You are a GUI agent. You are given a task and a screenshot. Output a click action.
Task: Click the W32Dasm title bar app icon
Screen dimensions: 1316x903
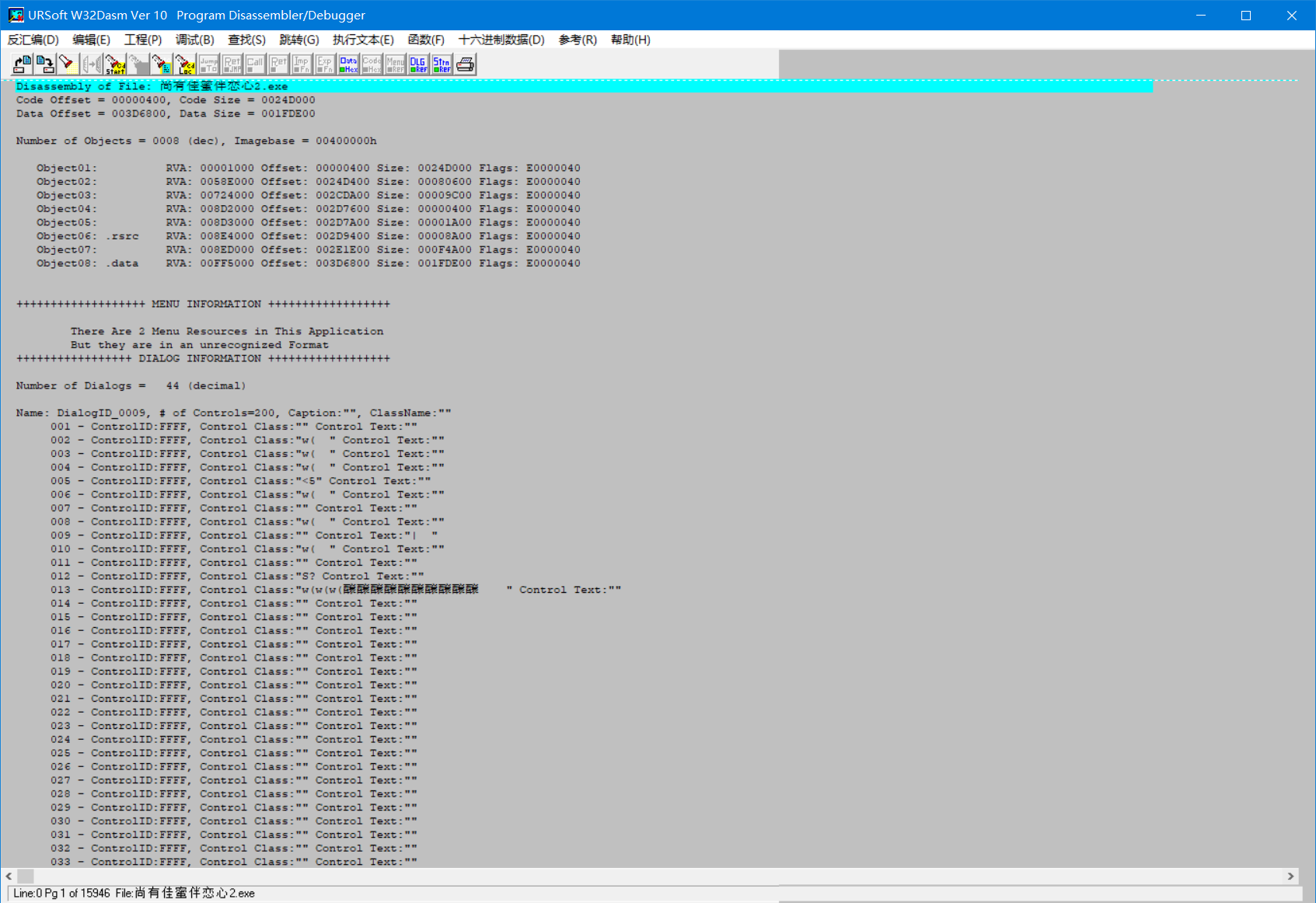tap(16, 15)
